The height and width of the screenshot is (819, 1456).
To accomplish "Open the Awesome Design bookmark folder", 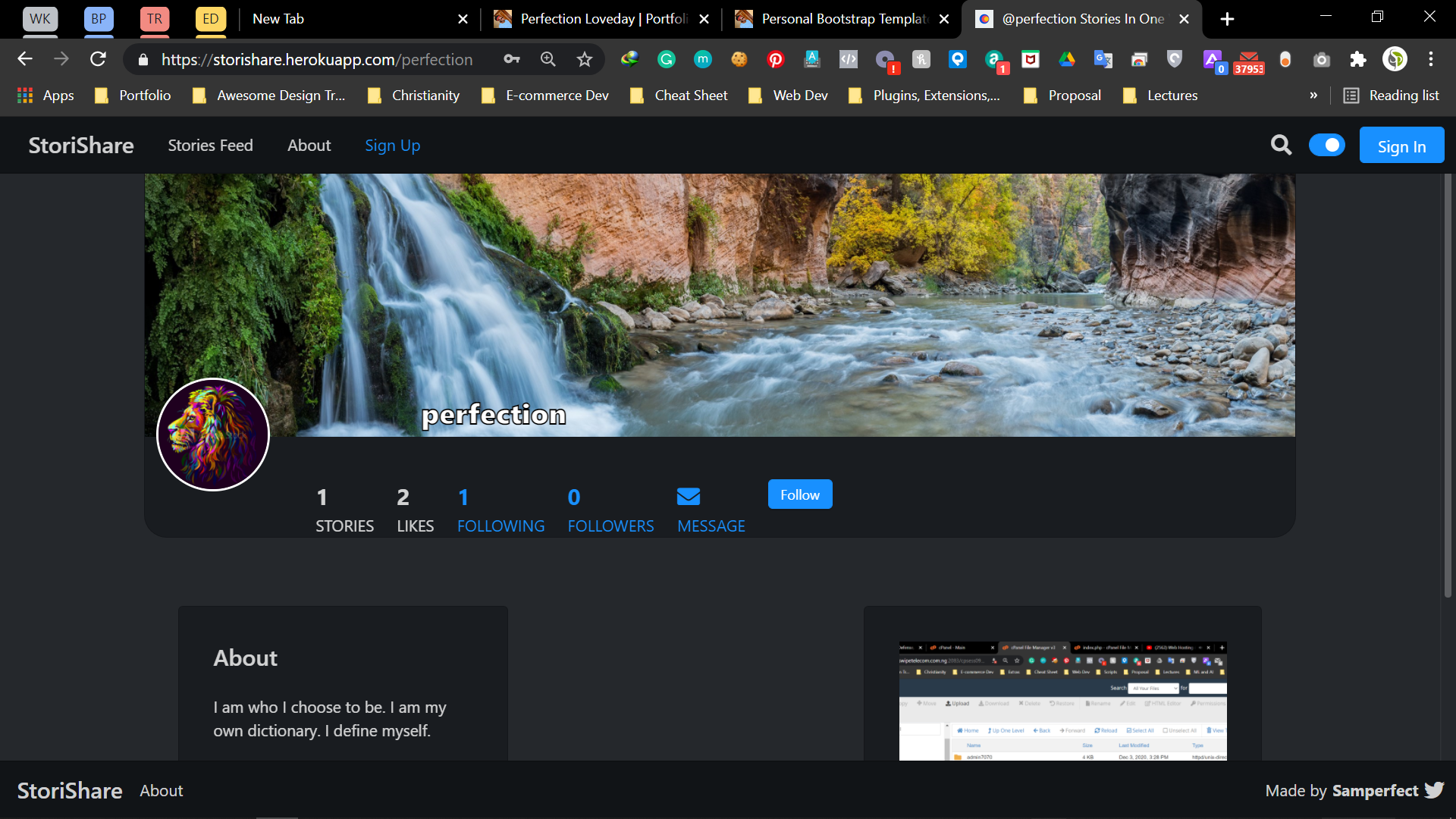I will 269,96.
